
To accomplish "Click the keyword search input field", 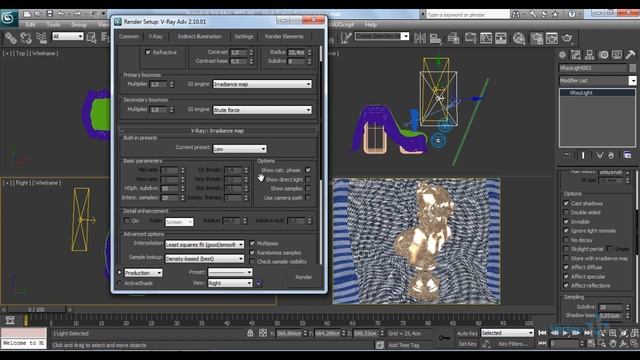I will click(x=468, y=14).
